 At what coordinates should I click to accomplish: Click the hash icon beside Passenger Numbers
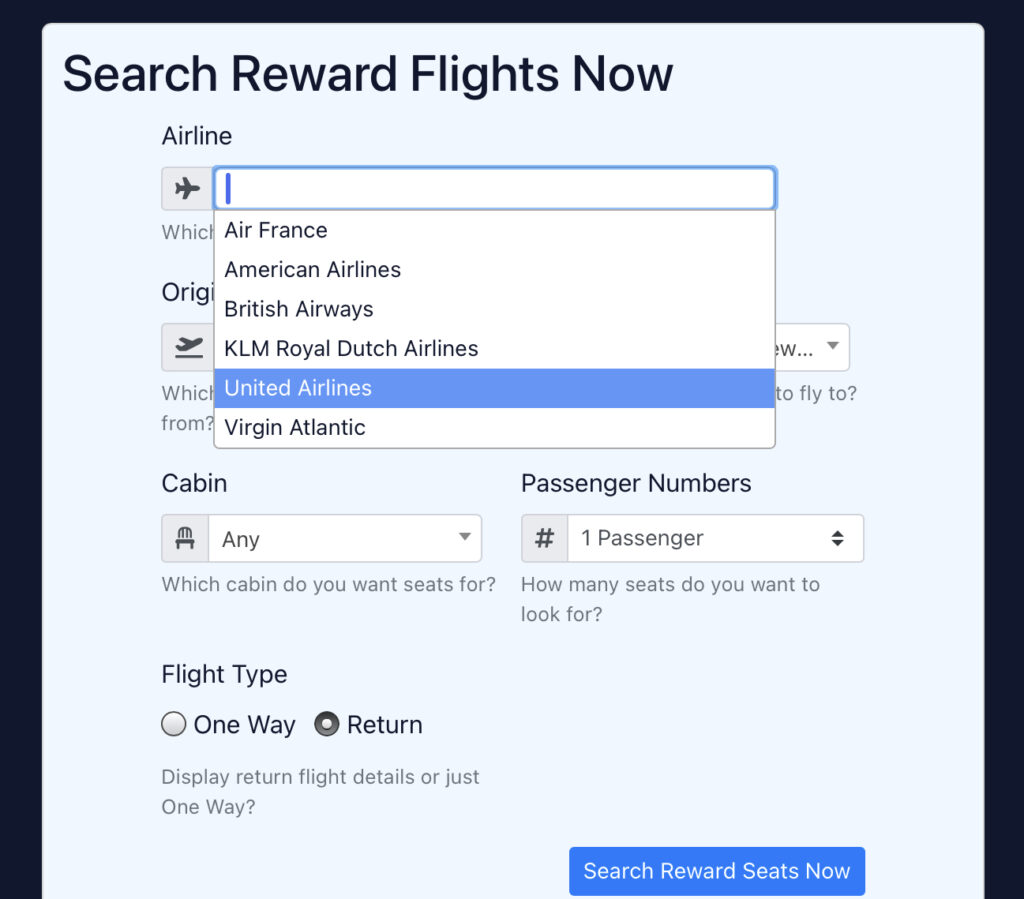point(545,538)
